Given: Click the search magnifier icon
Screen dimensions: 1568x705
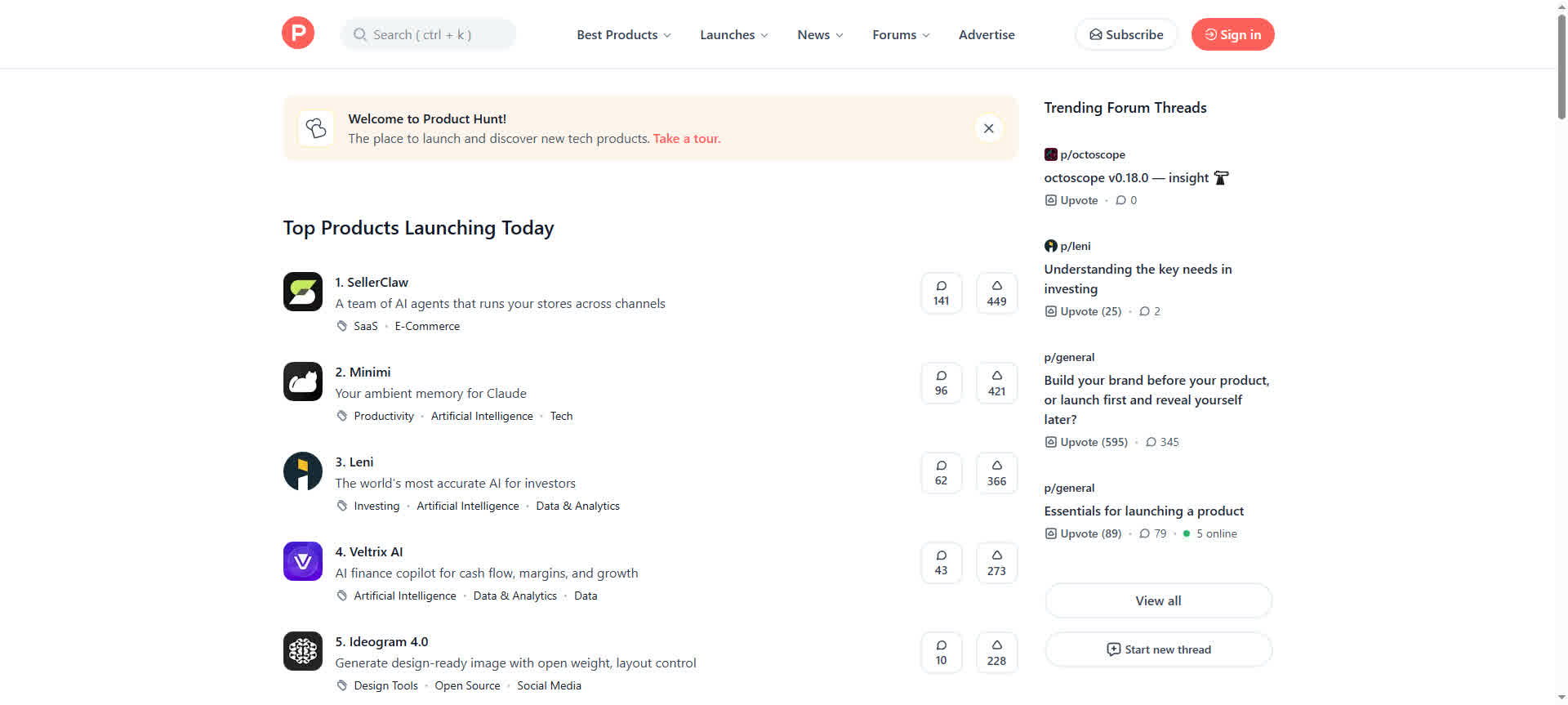Looking at the screenshot, I should point(359,34).
